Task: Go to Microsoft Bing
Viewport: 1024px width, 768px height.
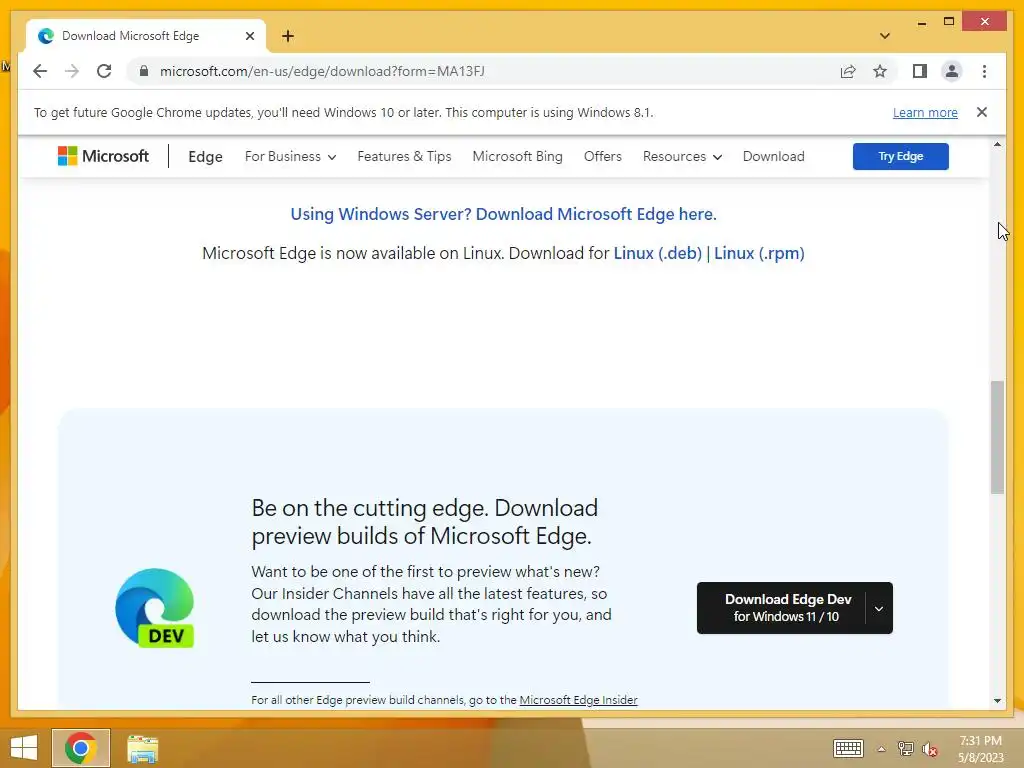Action: coord(517,157)
